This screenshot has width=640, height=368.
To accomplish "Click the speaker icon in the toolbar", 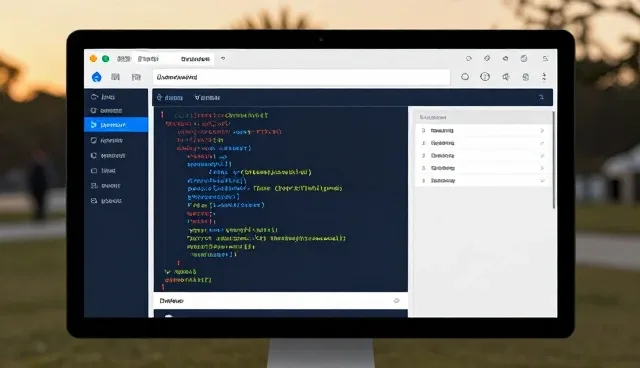I will click(x=506, y=77).
